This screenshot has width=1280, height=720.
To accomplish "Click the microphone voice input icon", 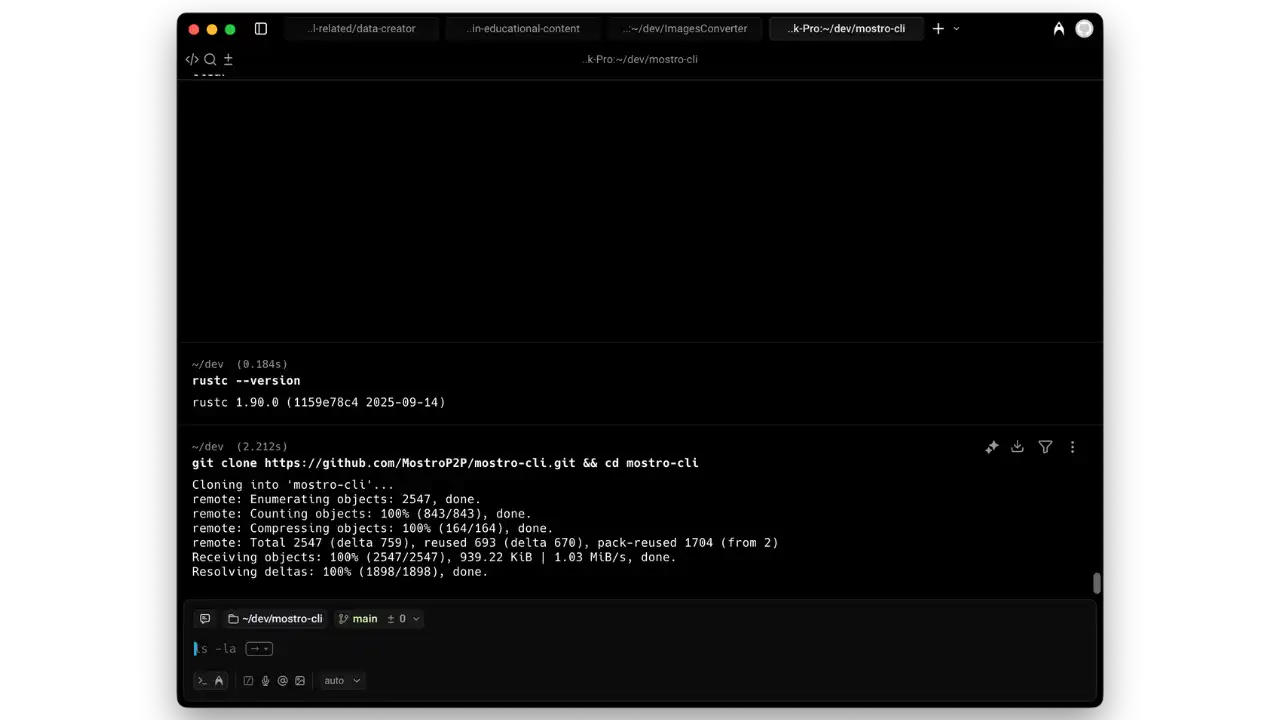I will [x=265, y=681].
